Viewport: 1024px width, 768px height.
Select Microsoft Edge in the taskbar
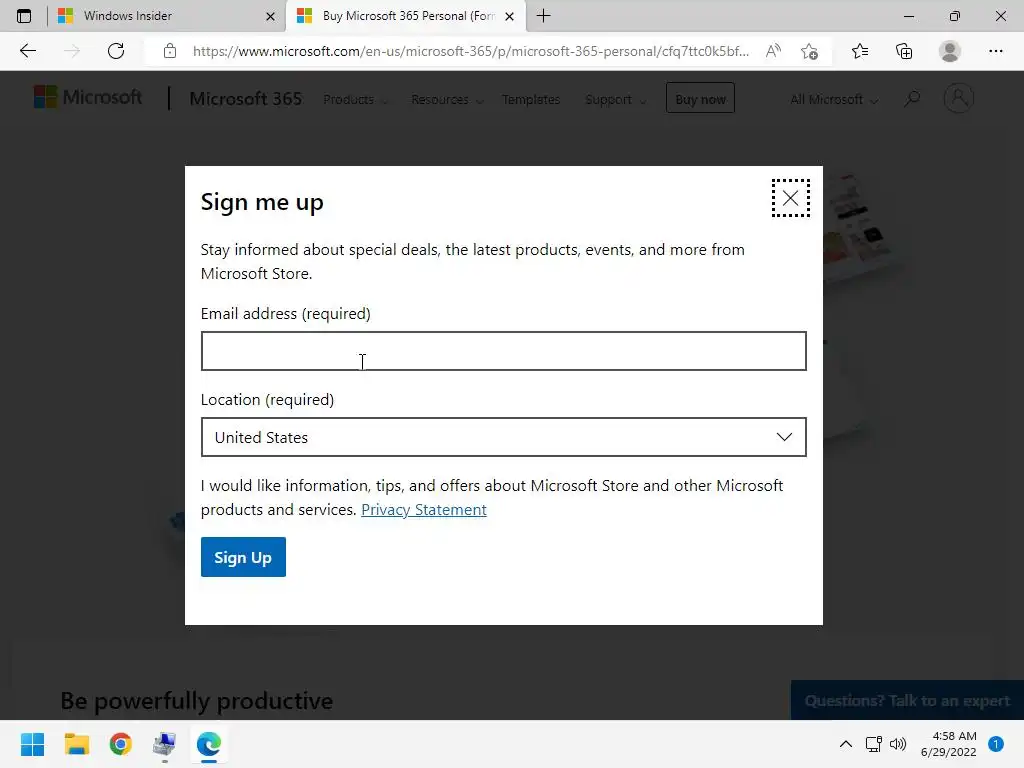(209, 744)
